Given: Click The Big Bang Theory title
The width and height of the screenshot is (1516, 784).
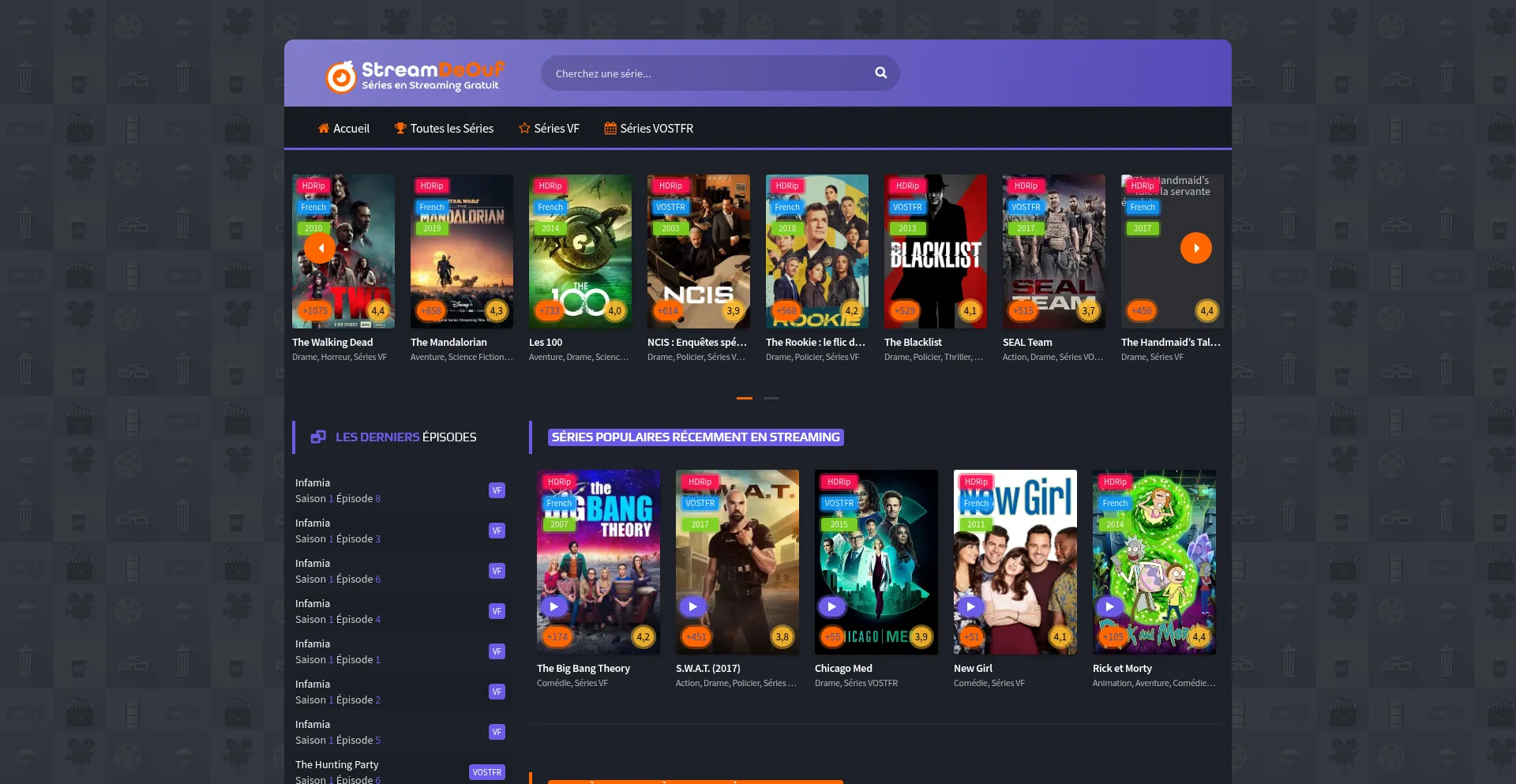Looking at the screenshot, I should (x=584, y=668).
